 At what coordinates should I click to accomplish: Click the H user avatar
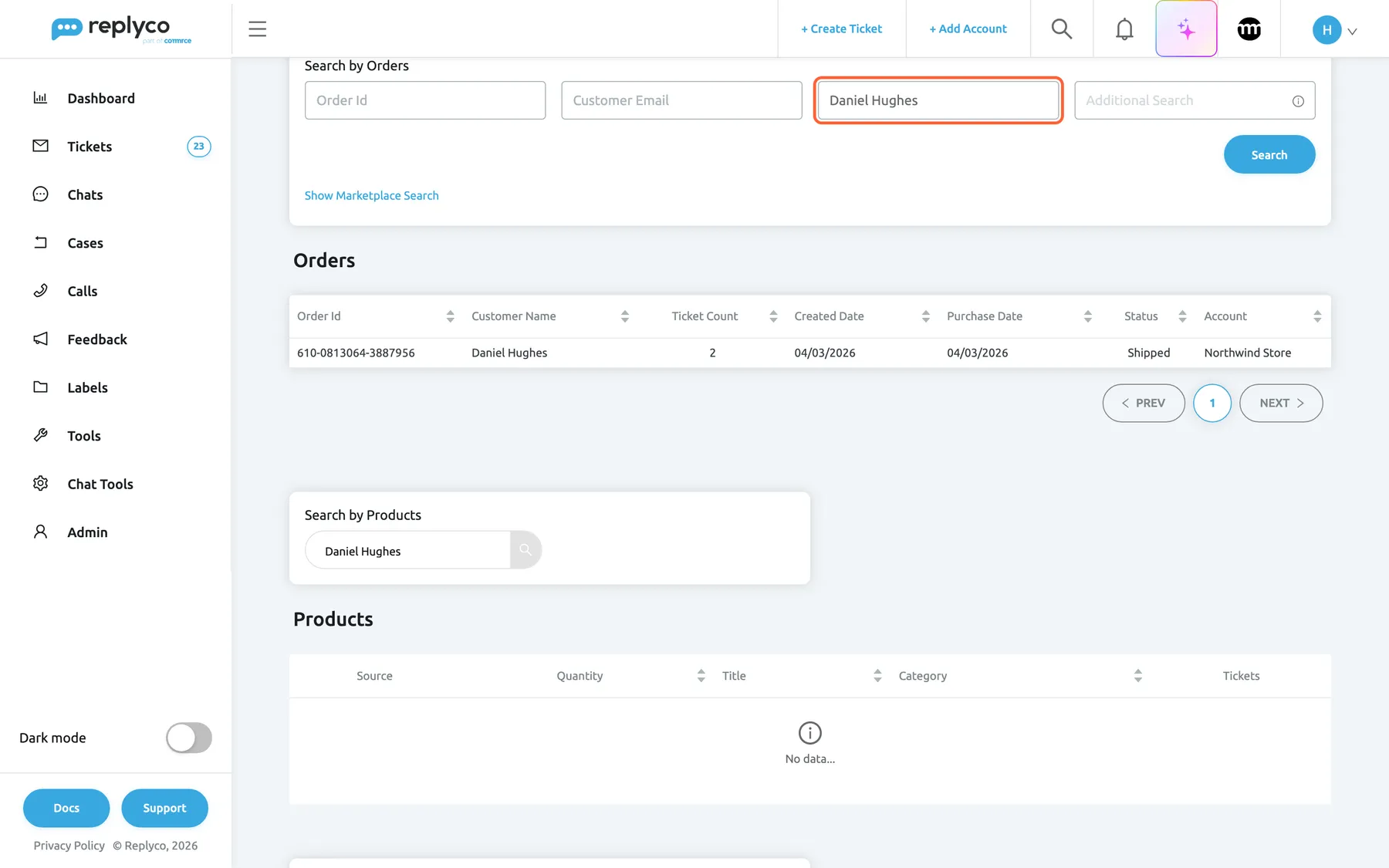pyautogui.click(x=1326, y=30)
